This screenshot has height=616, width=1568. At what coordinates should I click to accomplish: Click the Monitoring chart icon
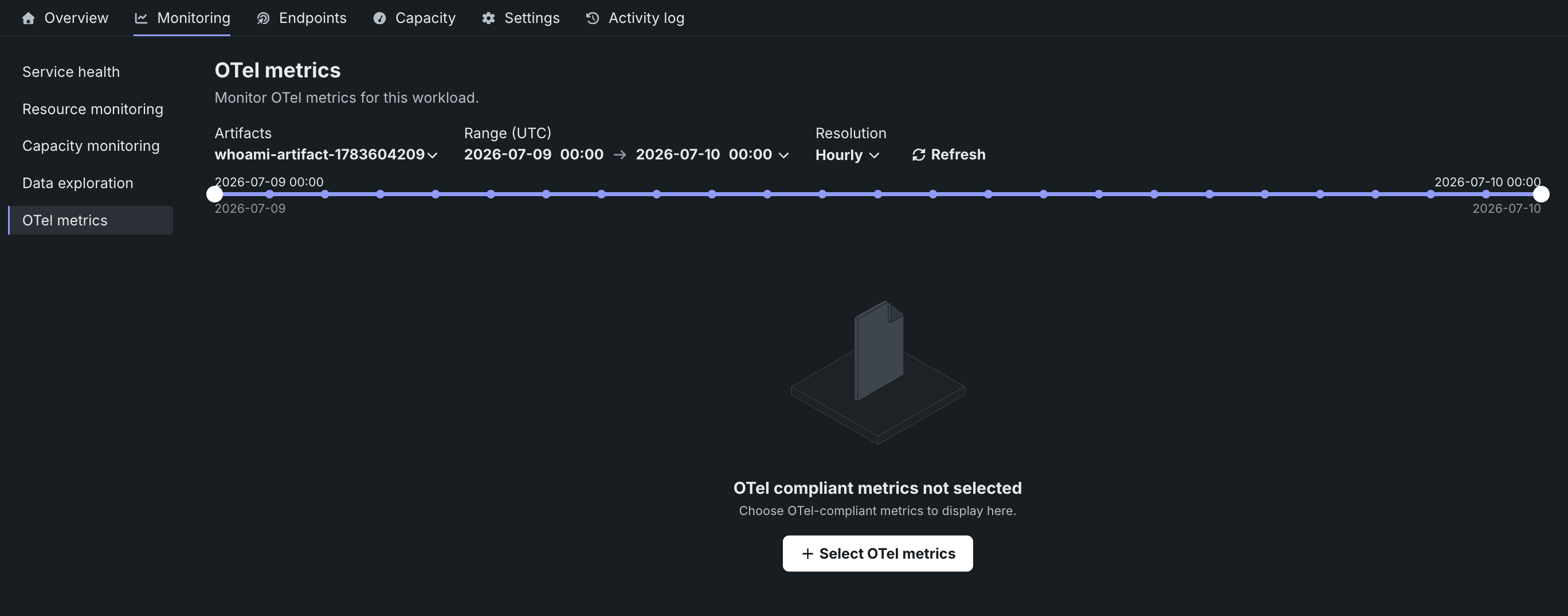[141, 18]
